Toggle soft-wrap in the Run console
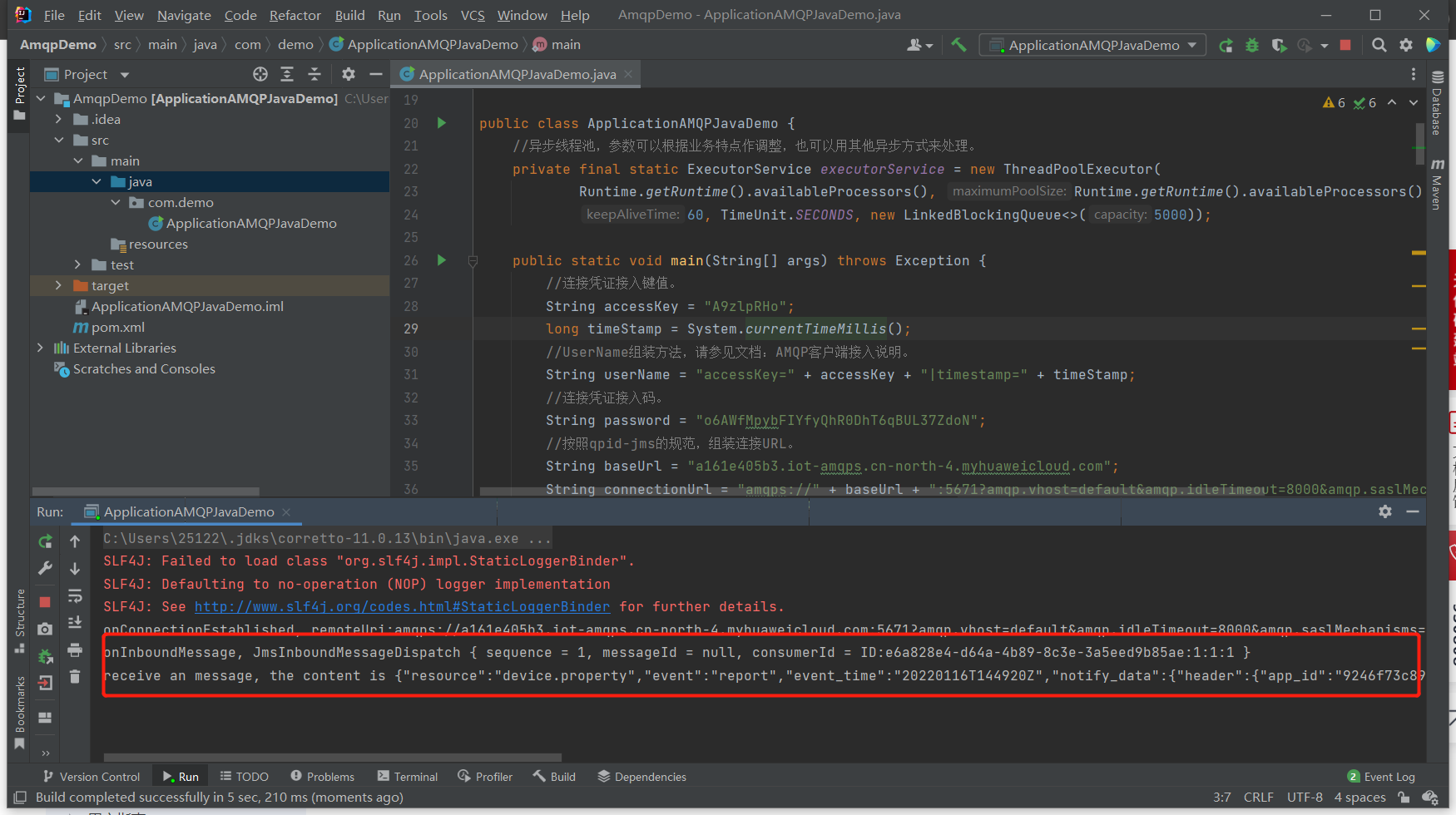 coord(75,595)
